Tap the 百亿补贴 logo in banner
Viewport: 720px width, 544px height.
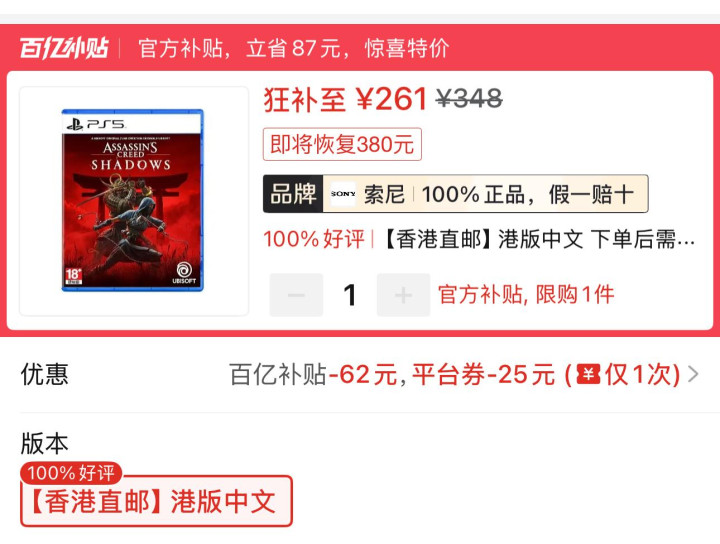click(x=64, y=48)
